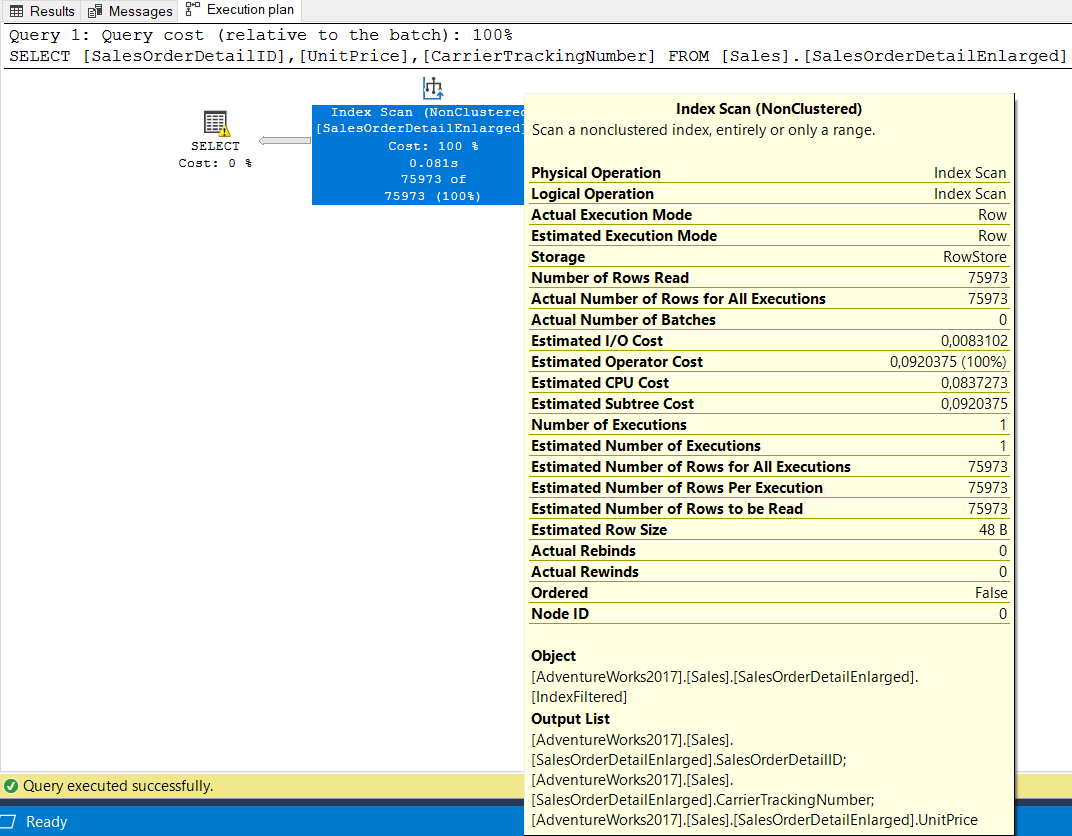Click the green success check icon
Viewport: 1072px width, 836px height.
[x=11, y=786]
